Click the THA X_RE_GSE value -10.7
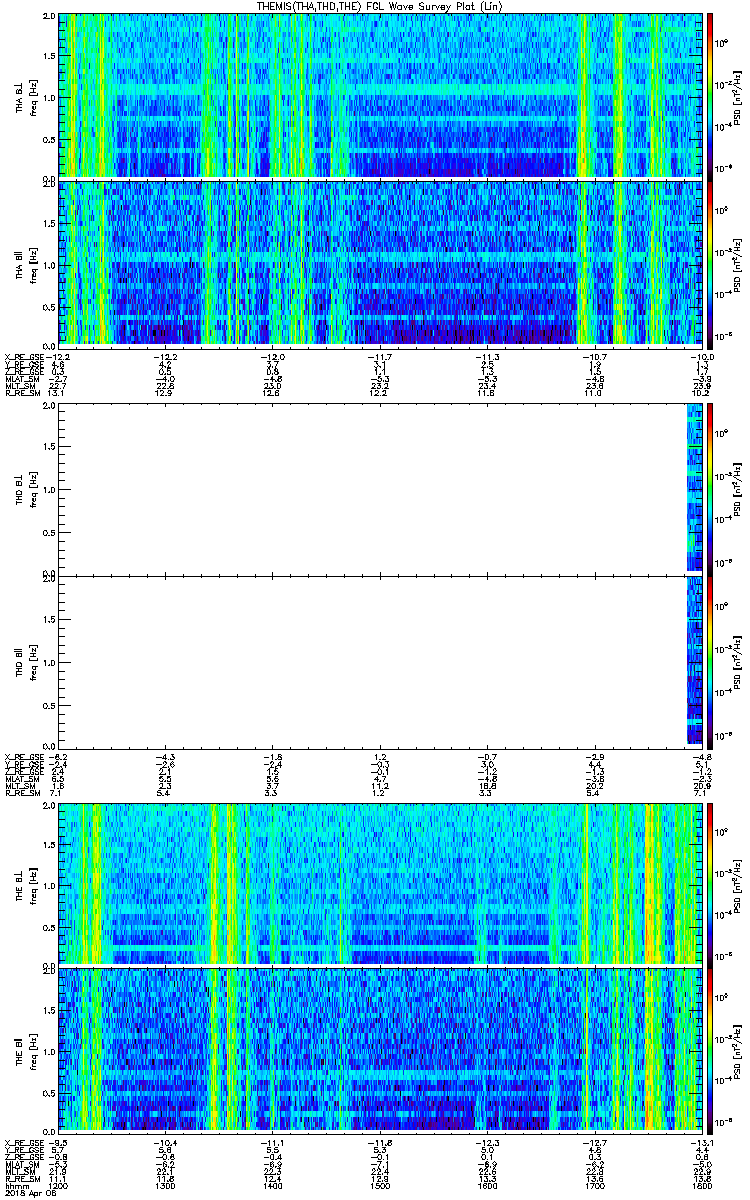The width and height of the screenshot is (750, 1200). click(594, 357)
